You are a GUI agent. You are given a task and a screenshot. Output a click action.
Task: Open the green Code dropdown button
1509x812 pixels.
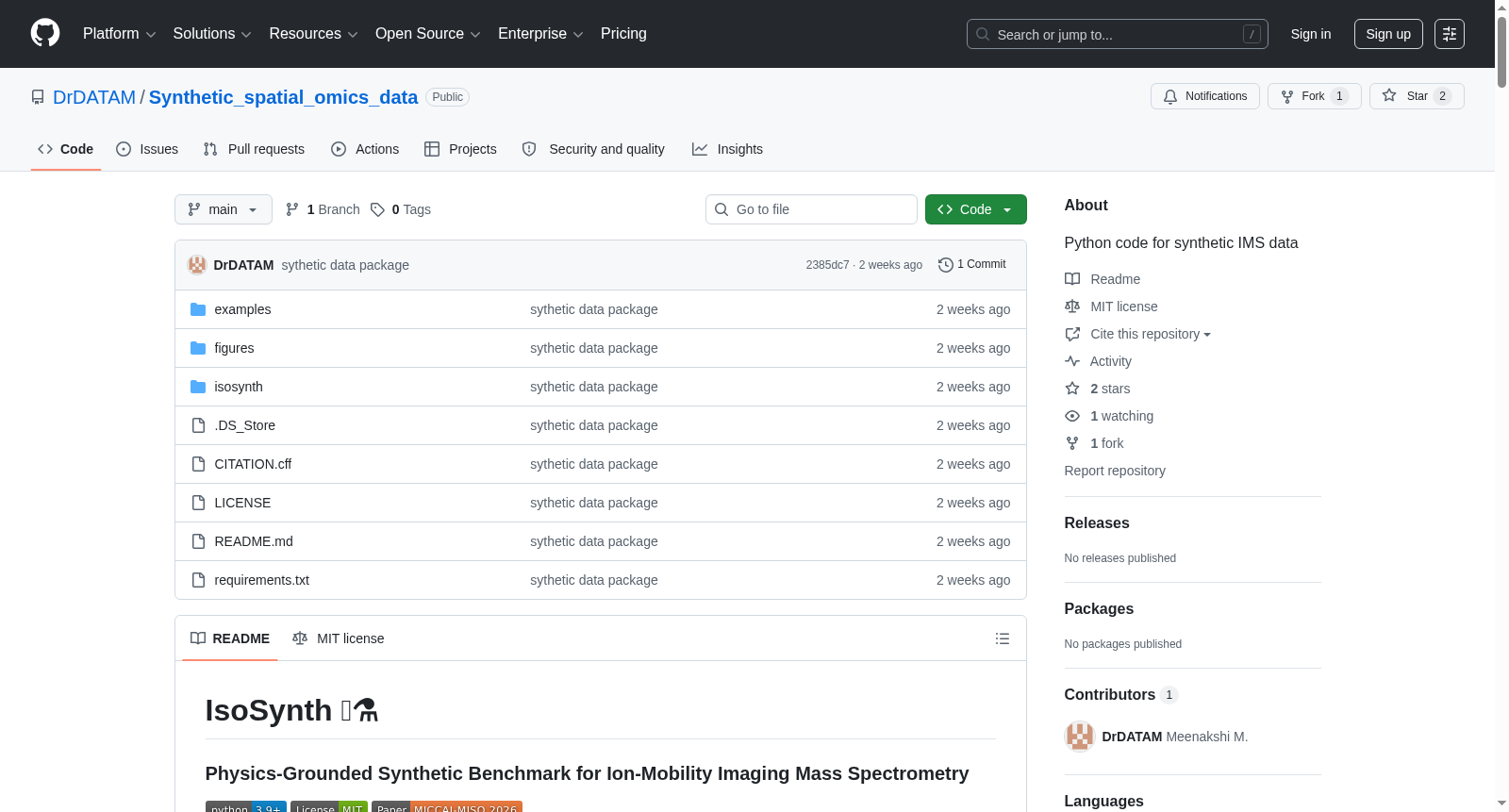(976, 209)
